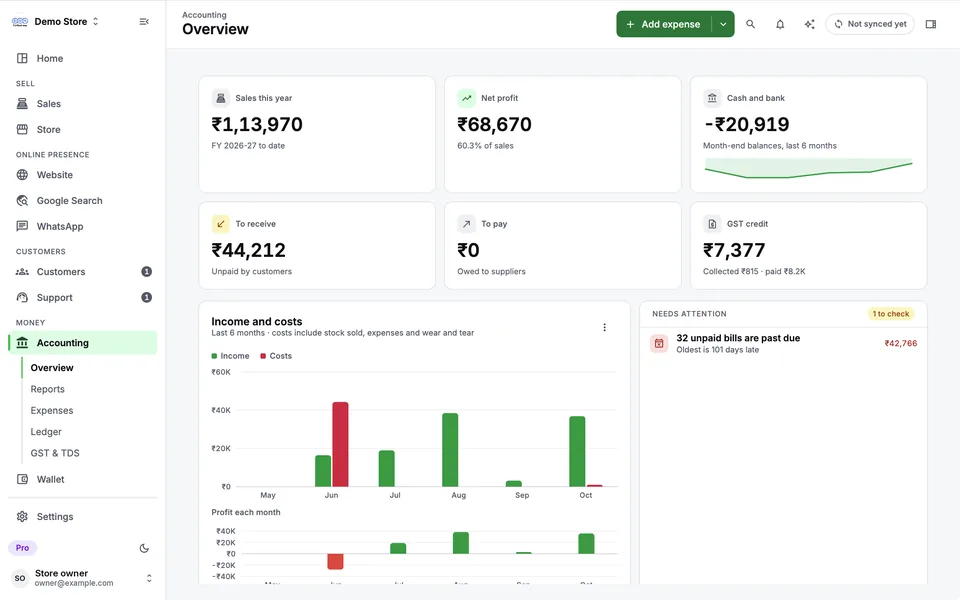Click the Support headset icon
The image size is (960, 600).
pyautogui.click(x=22, y=297)
